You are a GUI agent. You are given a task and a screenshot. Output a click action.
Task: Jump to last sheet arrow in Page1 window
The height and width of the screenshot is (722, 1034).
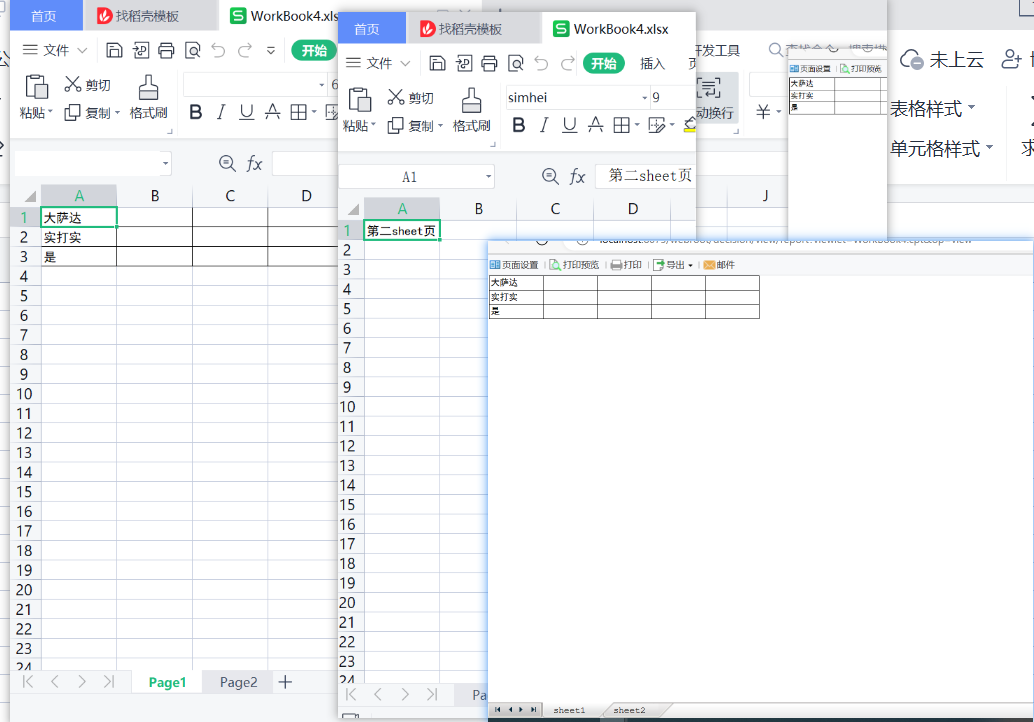[109, 682]
